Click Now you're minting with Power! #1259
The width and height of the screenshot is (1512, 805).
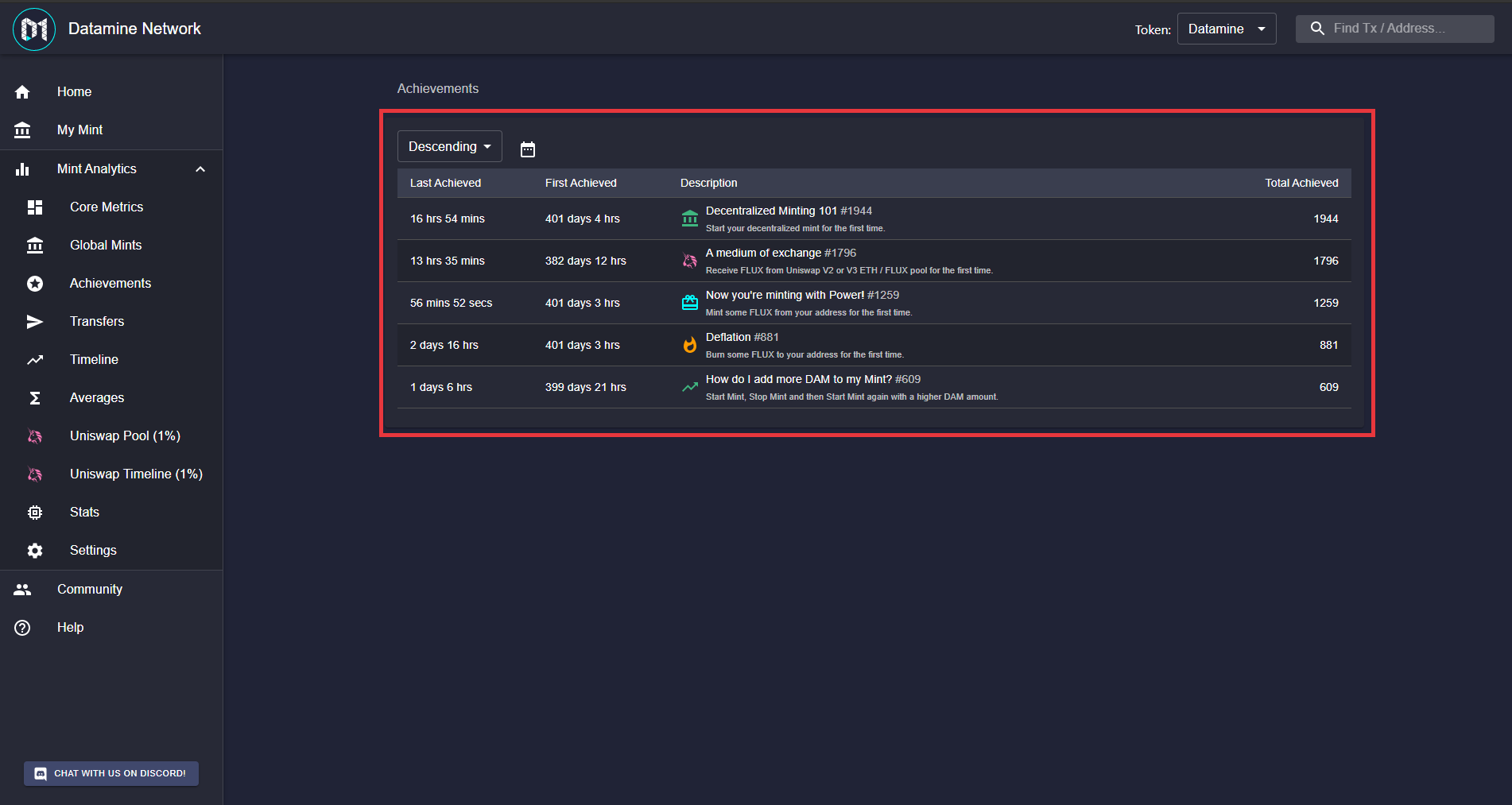click(802, 295)
